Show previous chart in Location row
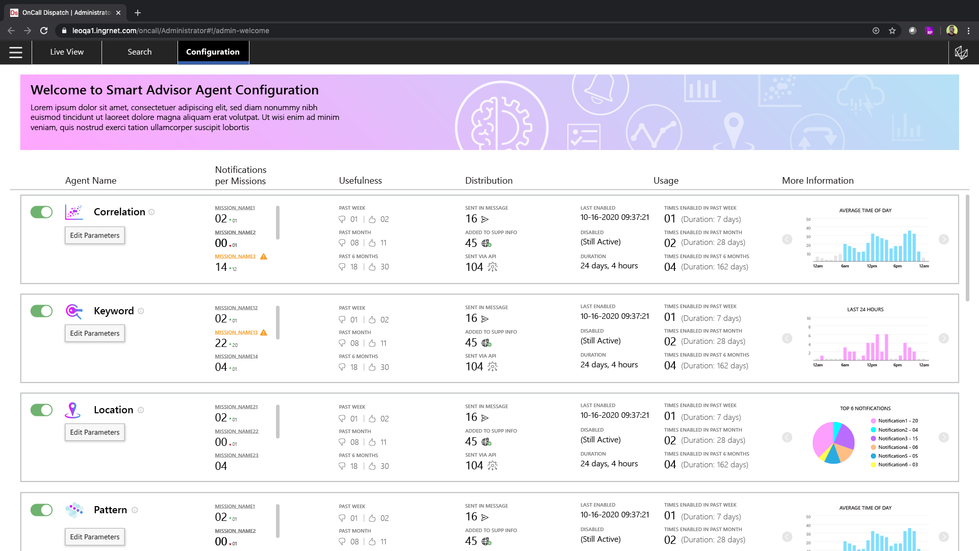 (x=787, y=437)
